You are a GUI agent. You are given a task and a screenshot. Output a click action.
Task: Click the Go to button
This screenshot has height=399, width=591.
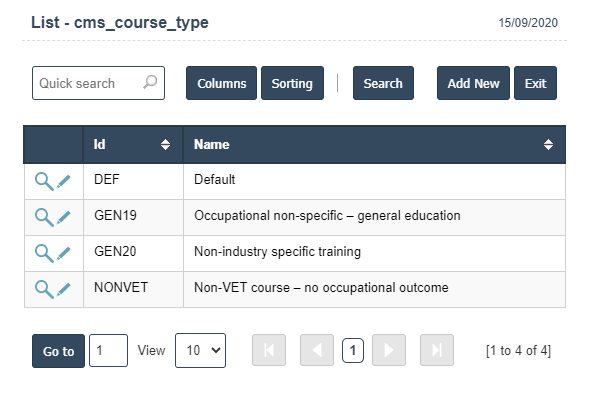click(x=58, y=351)
